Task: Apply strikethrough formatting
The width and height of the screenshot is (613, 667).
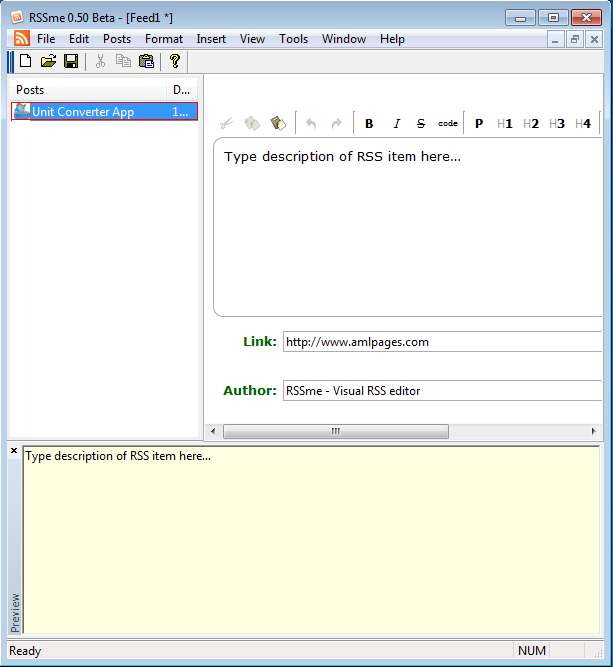Action: 421,124
